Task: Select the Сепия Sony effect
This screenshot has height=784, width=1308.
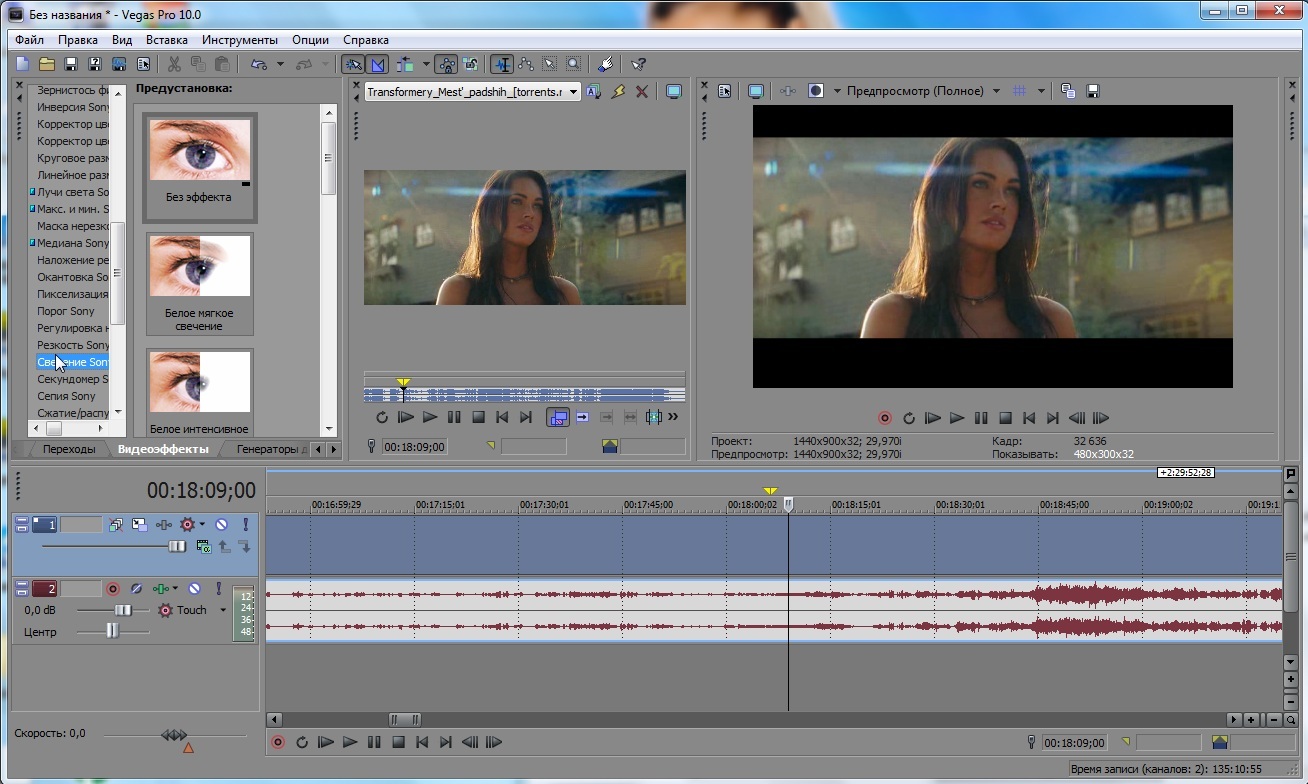Action: 66,396
